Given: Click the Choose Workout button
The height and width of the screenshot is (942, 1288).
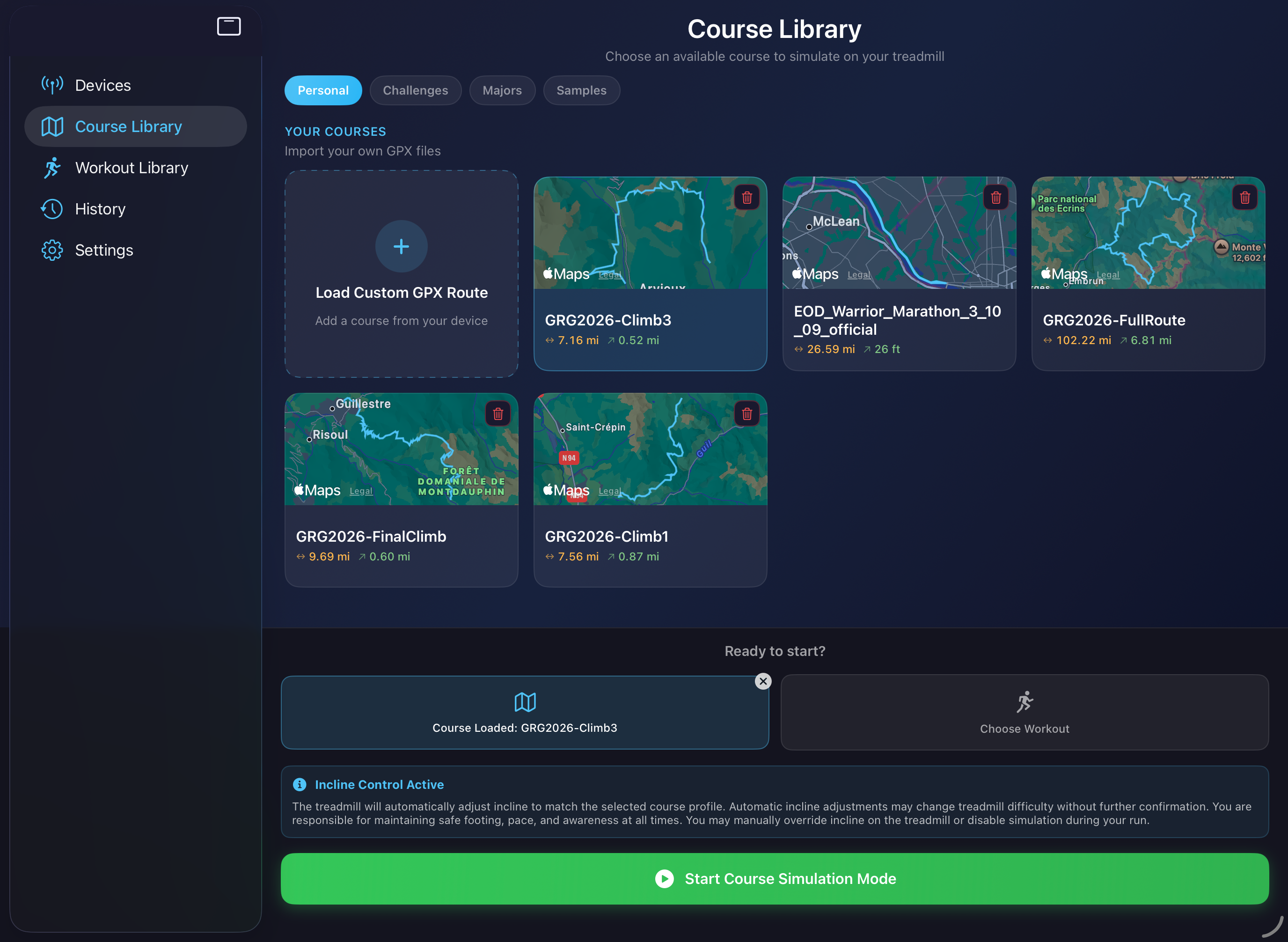Looking at the screenshot, I should pyautogui.click(x=1024, y=712).
